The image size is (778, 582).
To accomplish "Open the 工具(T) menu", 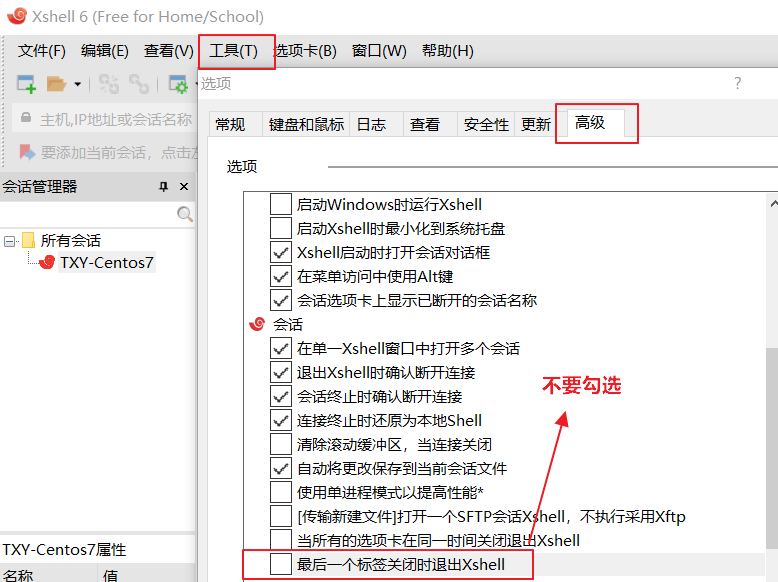I will [234, 51].
